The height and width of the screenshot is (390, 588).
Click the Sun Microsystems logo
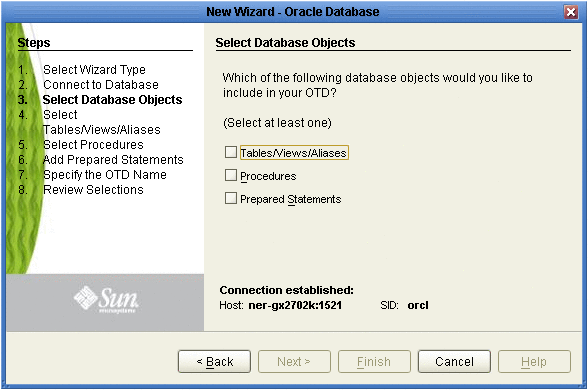tap(106, 299)
